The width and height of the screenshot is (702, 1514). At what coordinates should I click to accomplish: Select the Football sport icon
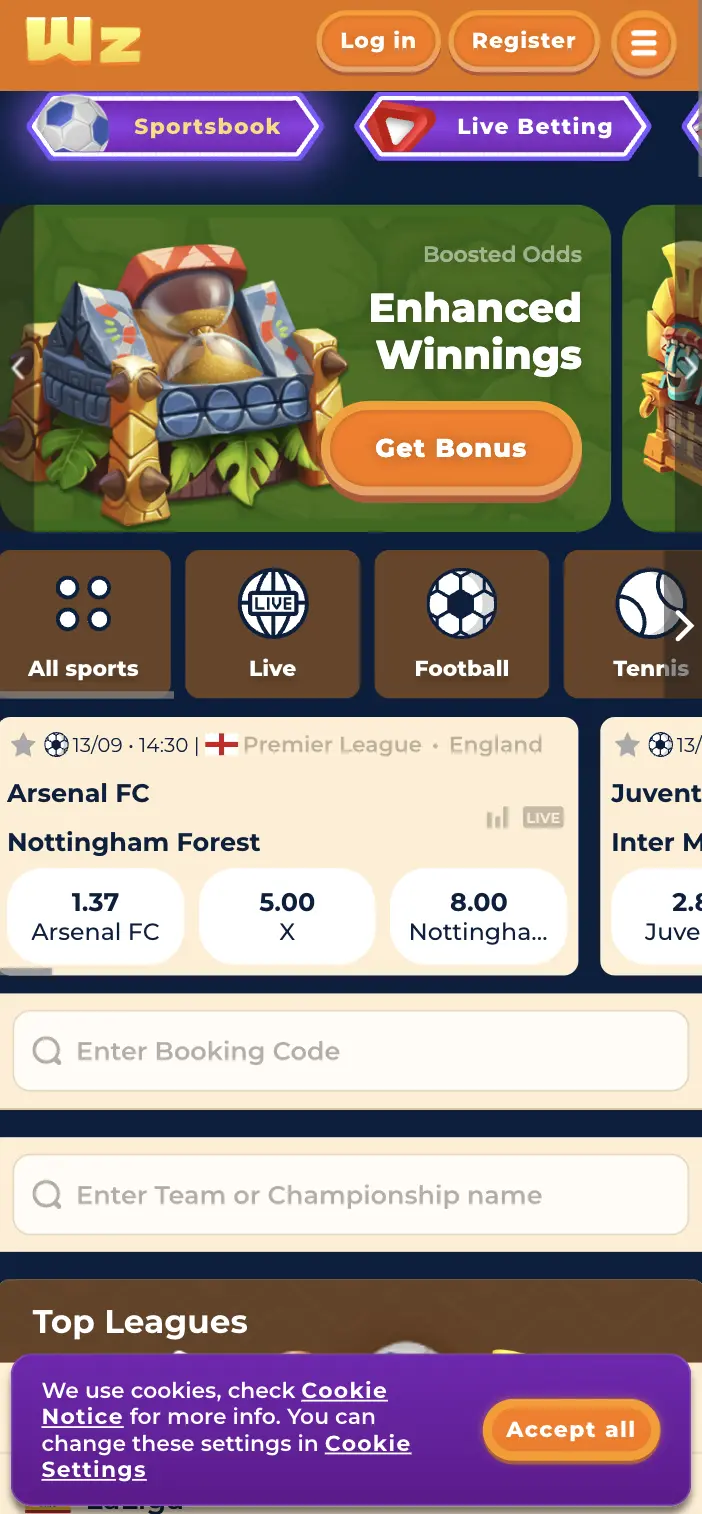pos(461,603)
